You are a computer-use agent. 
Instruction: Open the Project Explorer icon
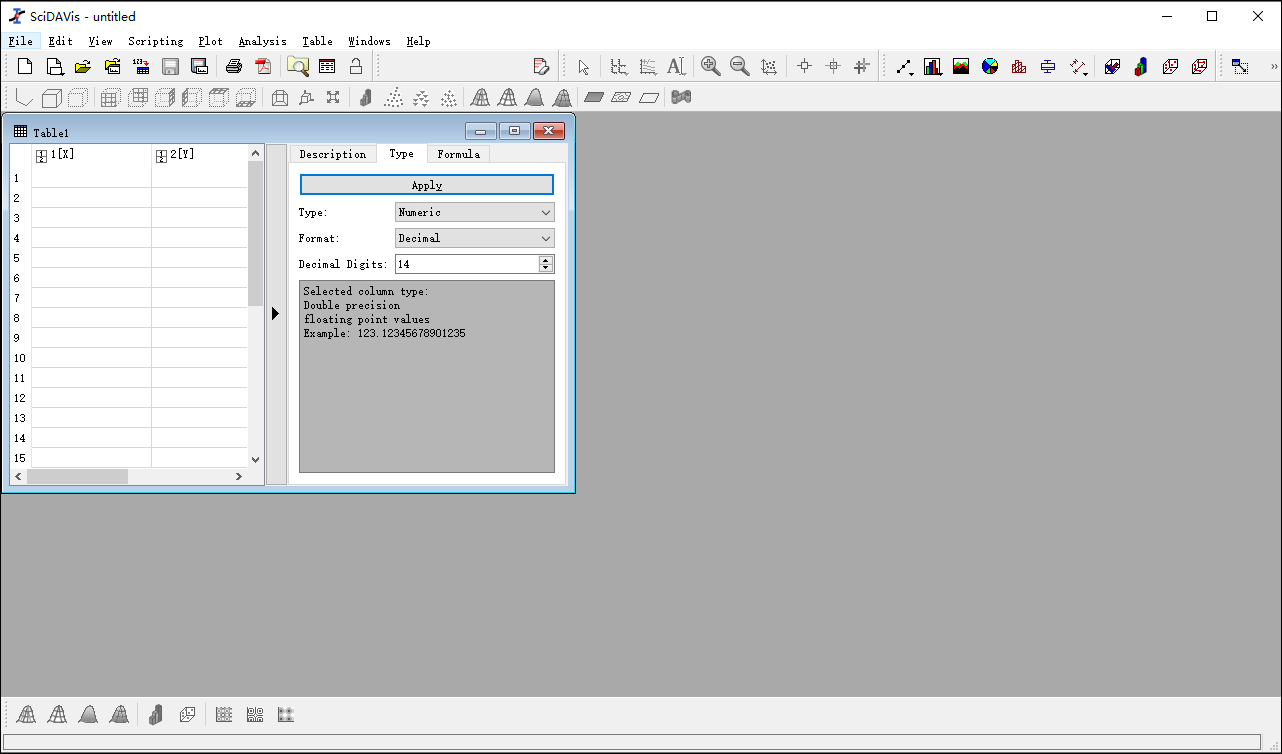tap(298, 67)
